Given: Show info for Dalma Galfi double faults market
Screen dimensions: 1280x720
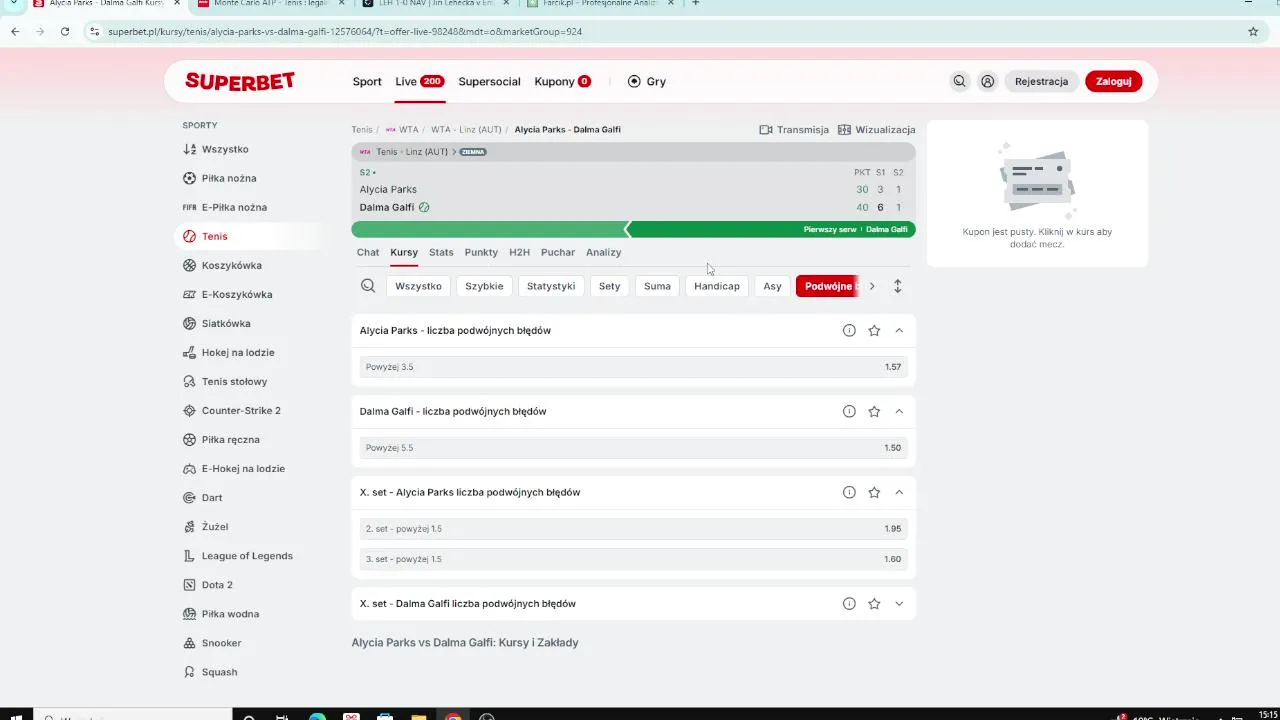Looking at the screenshot, I should (849, 411).
